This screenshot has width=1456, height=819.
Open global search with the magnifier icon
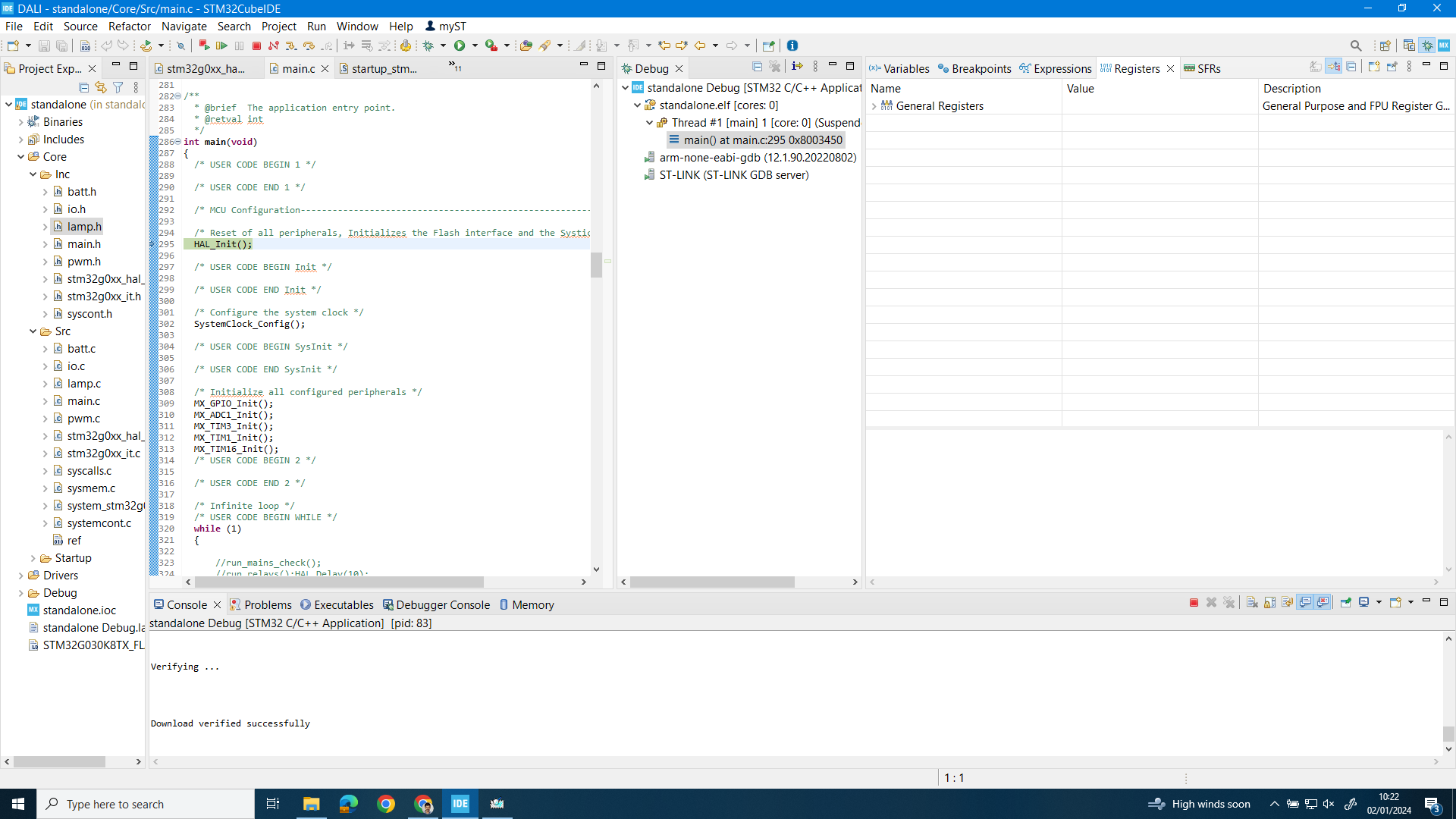click(x=1357, y=45)
